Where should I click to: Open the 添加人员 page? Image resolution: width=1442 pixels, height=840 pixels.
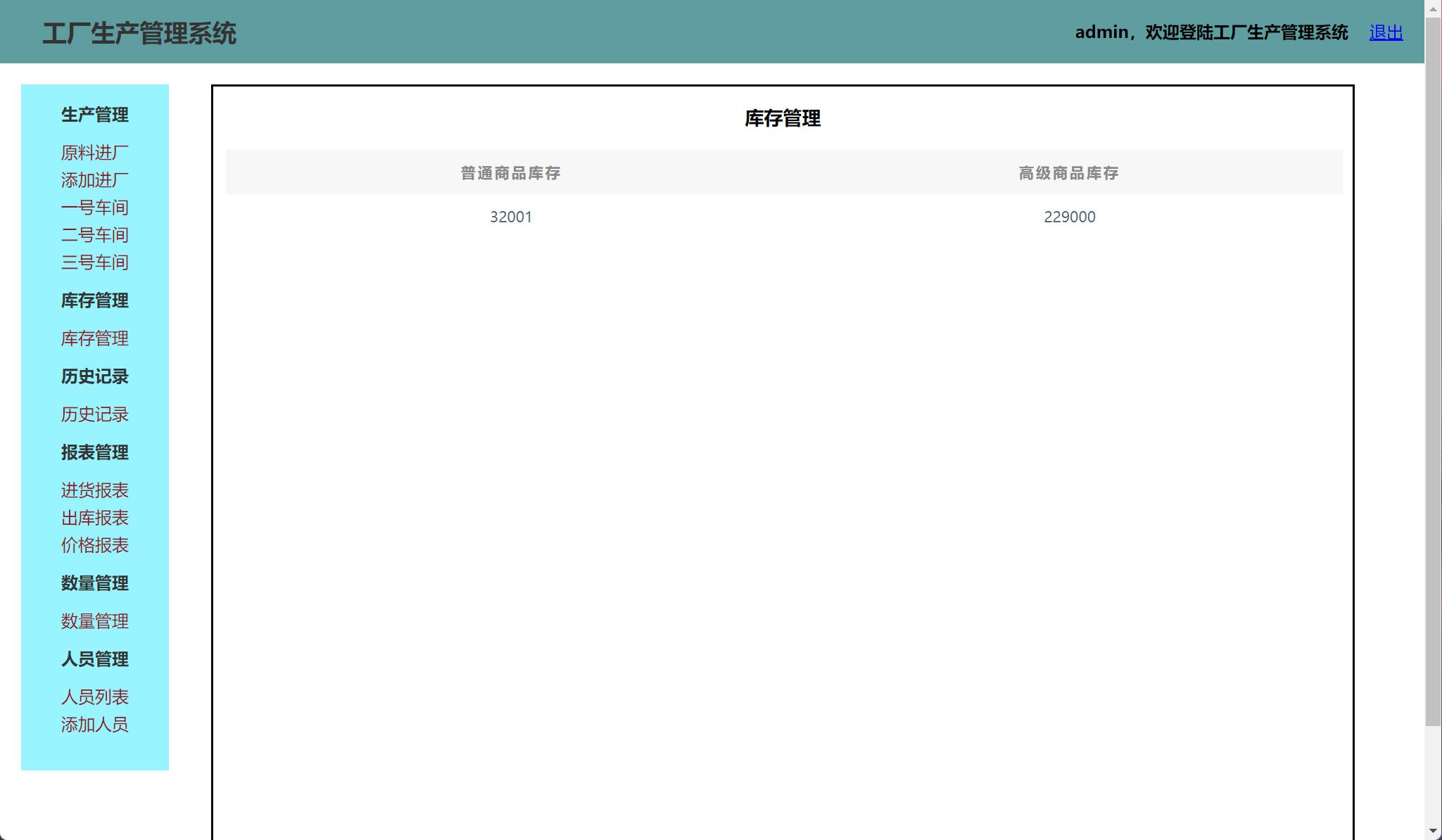[94, 725]
